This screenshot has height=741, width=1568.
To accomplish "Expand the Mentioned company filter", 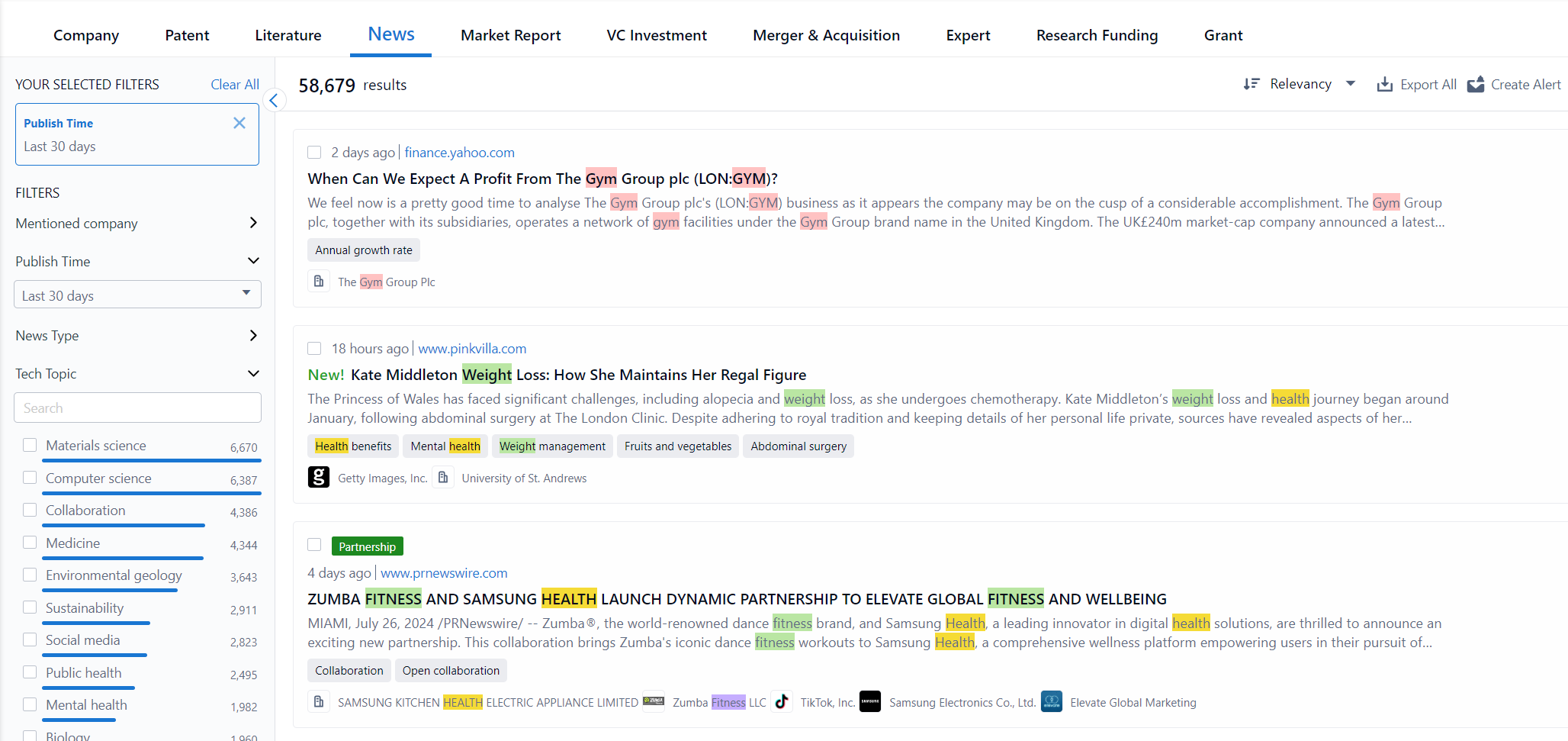I will point(253,223).
